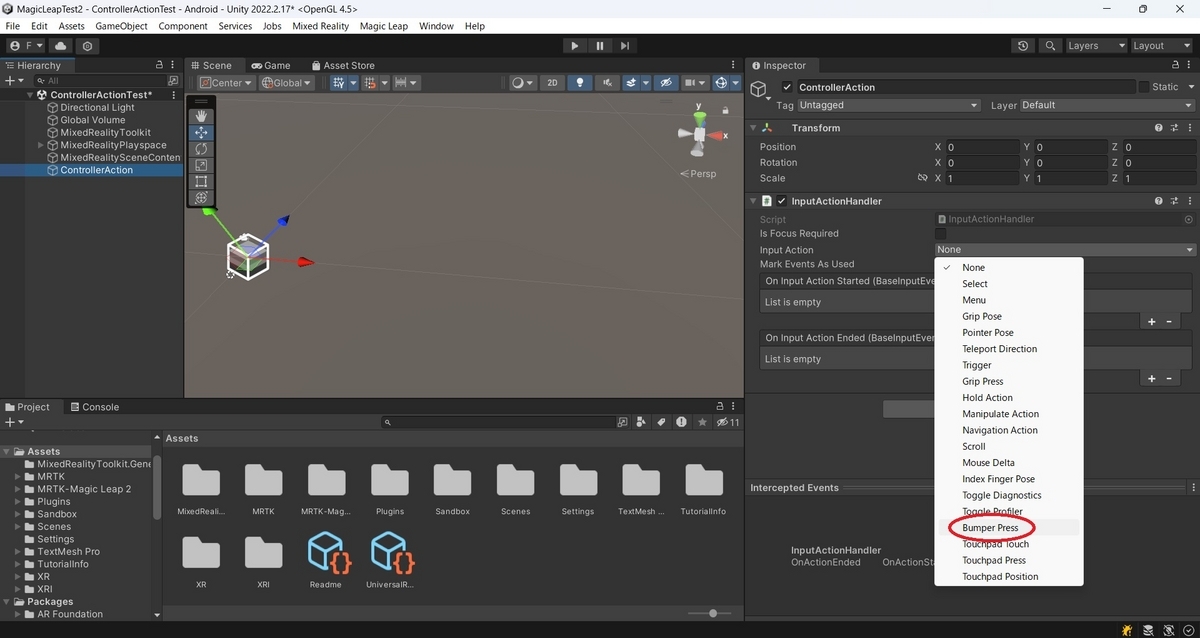The width and height of the screenshot is (1200, 638).
Task: Open Transform component presets
Action: pos(1173,128)
